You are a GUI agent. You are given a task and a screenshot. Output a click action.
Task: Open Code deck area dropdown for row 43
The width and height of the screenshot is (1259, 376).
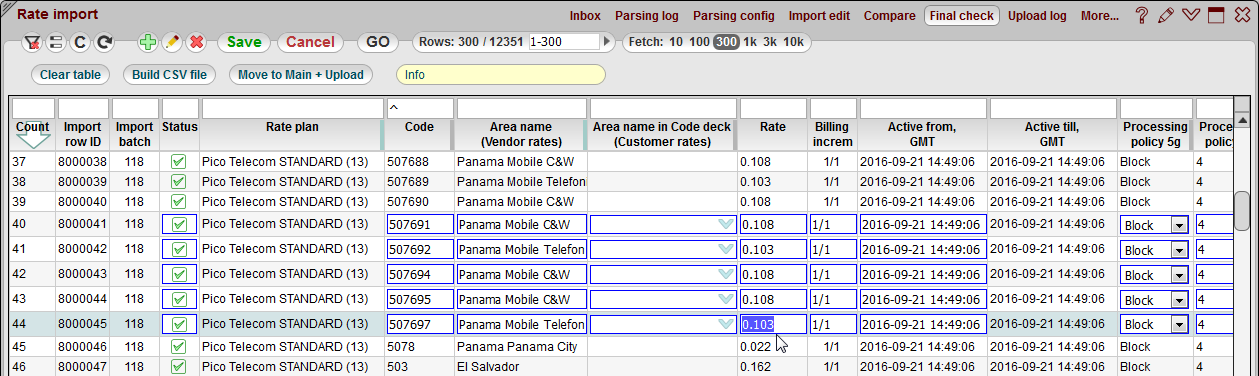click(x=726, y=299)
